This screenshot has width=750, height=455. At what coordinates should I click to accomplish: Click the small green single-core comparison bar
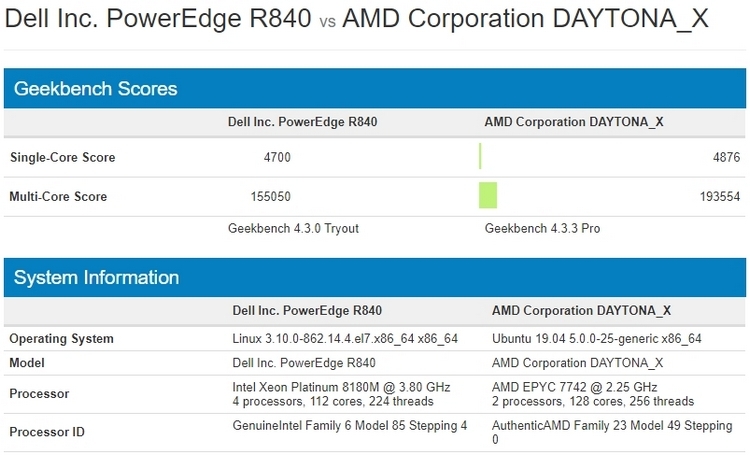tap(480, 157)
